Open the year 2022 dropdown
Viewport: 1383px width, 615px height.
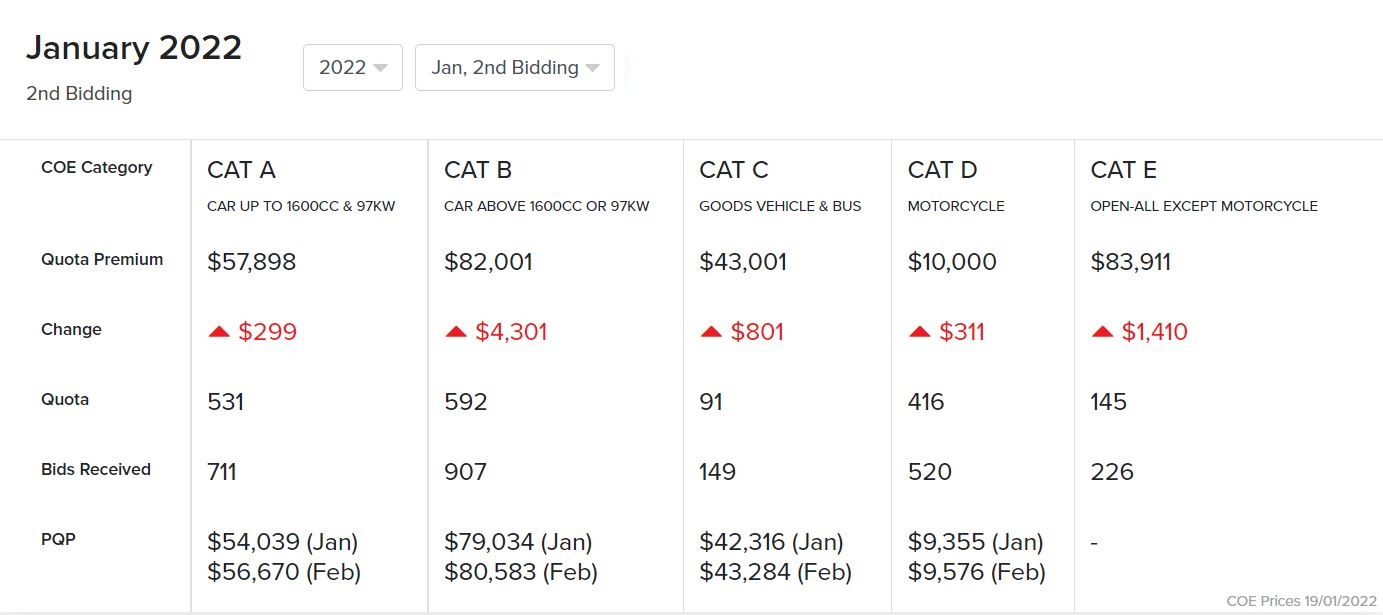point(352,67)
